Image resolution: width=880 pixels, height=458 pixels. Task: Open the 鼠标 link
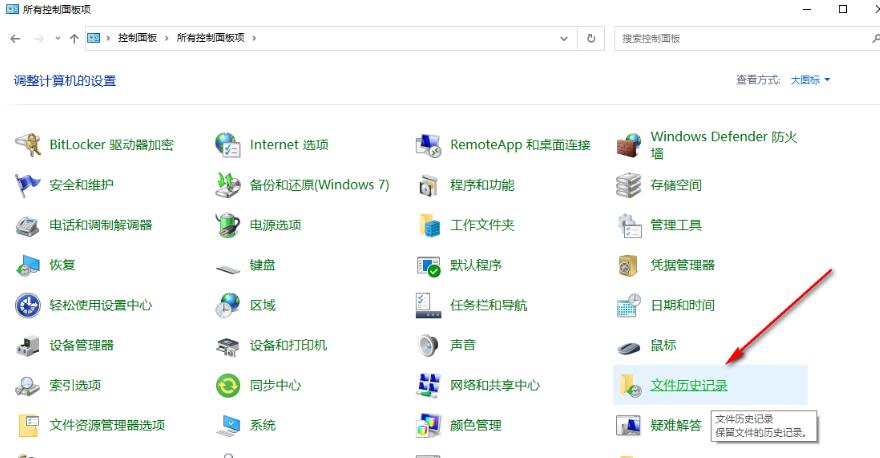pos(663,346)
